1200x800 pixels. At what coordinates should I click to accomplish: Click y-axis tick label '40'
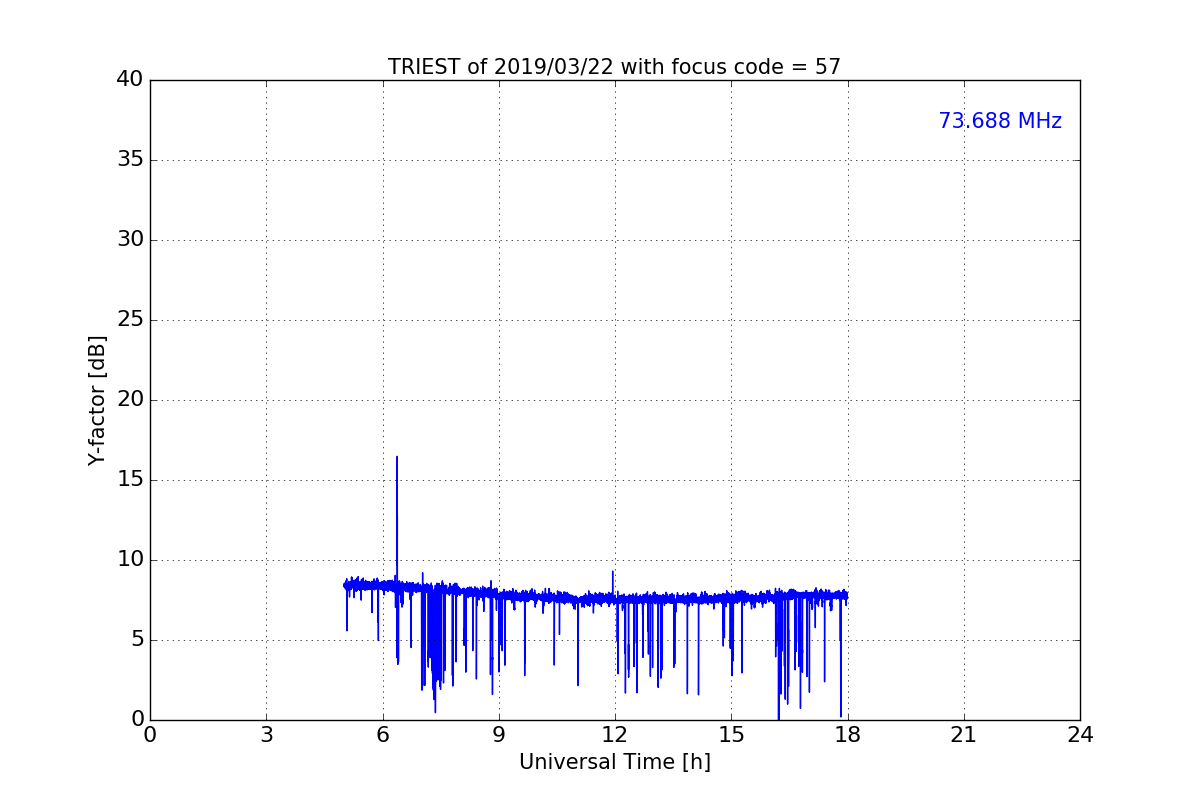[x=130, y=80]
